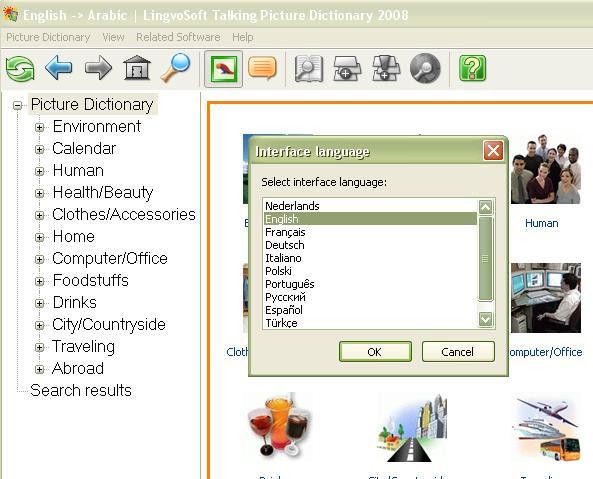Expand the Calendar tree node
The height and width of the screenshot is (479, 593).
[x=39, y=149]
